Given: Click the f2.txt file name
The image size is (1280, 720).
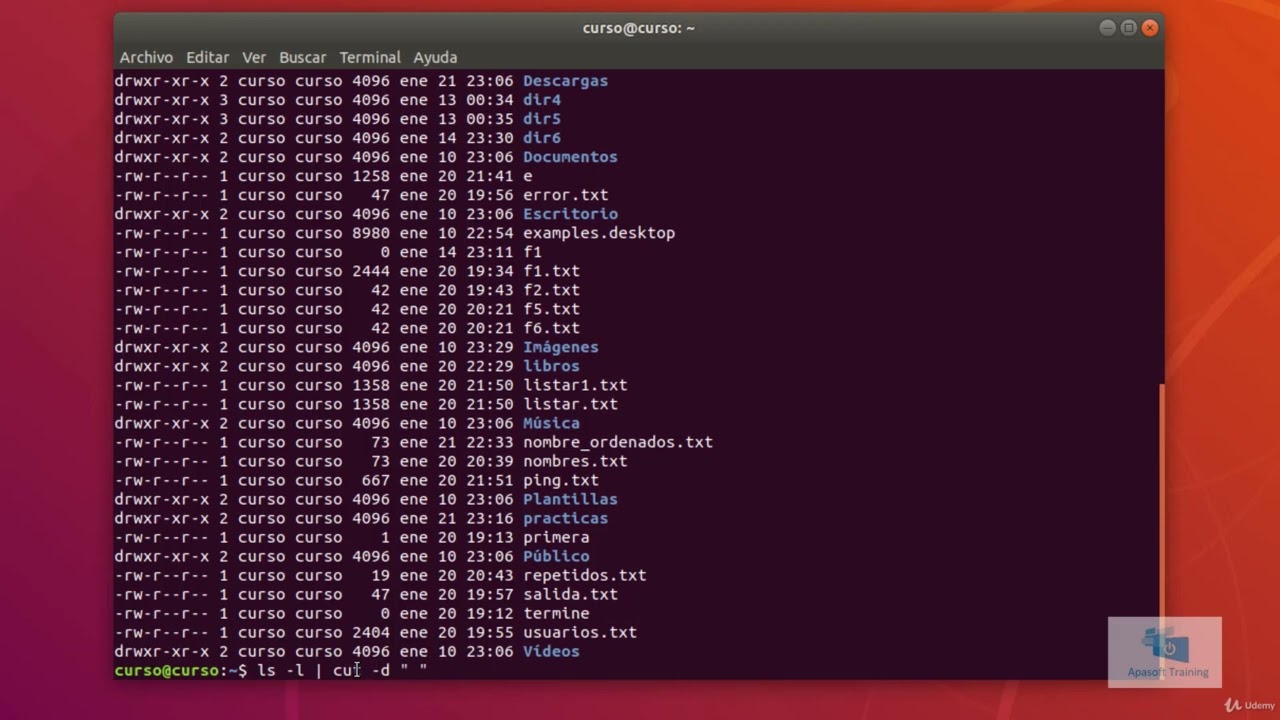Looking at the screenshot, I should [551, 290].
